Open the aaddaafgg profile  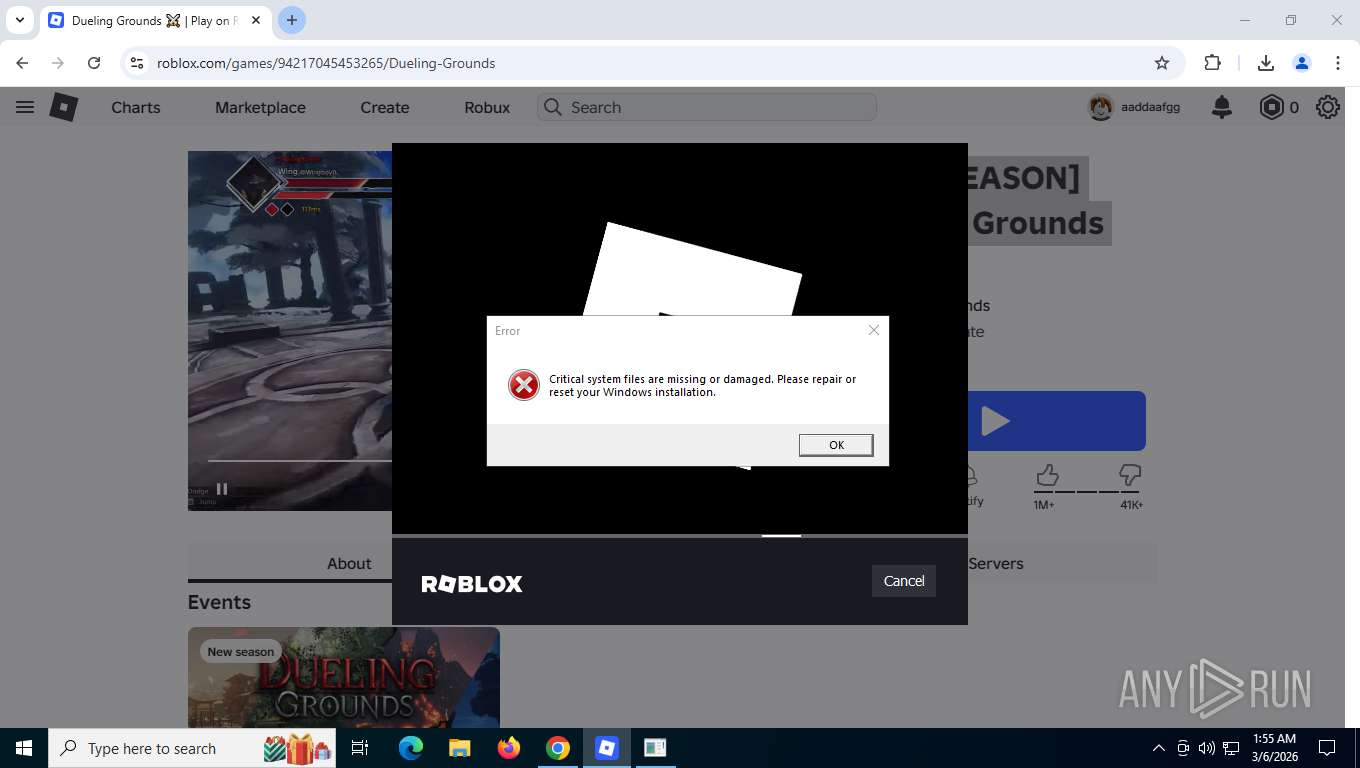click(x=1135, y=107)
